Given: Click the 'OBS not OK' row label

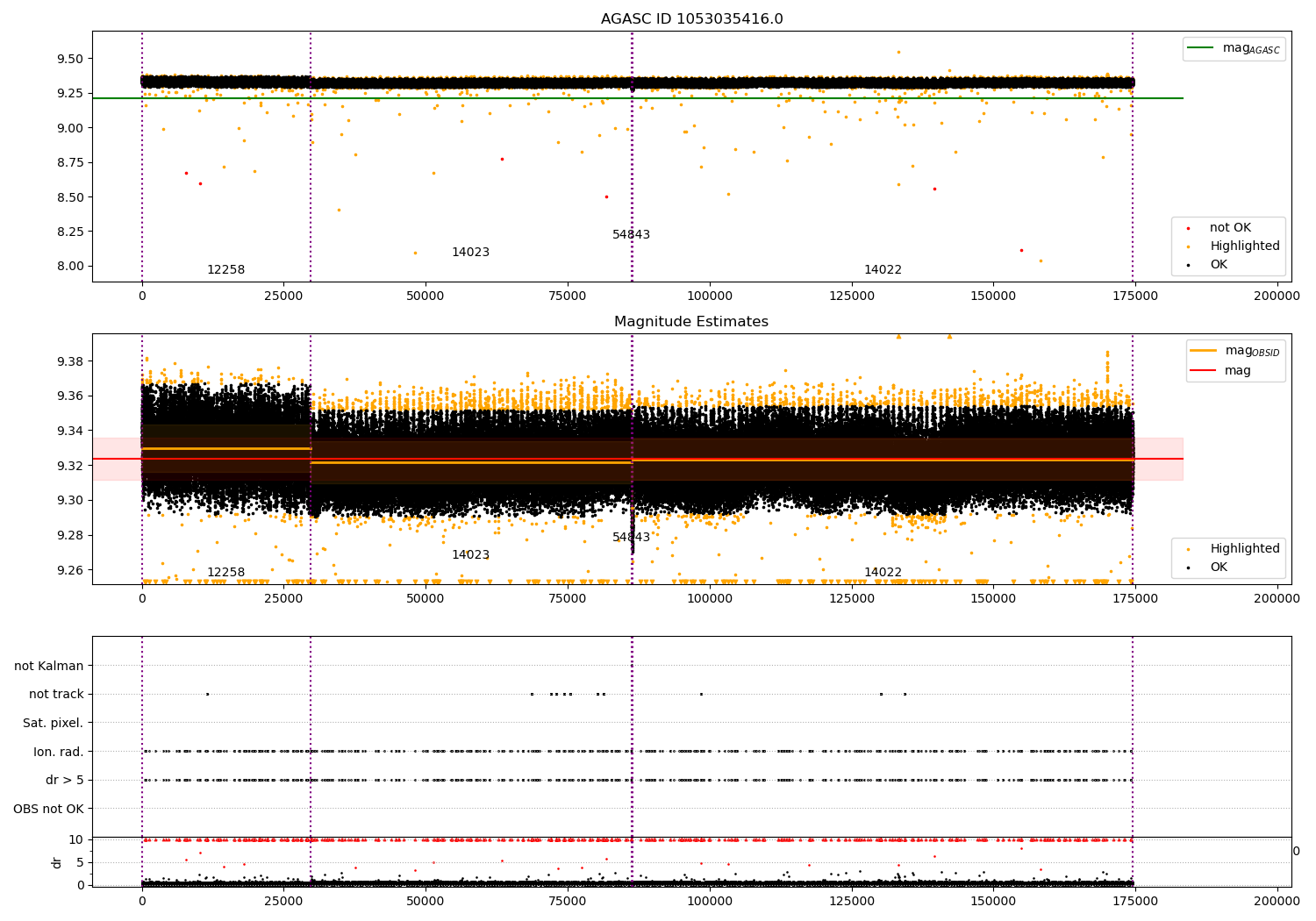Looking at the screenshot, I should pyautogui.click(x=49, y=809).
